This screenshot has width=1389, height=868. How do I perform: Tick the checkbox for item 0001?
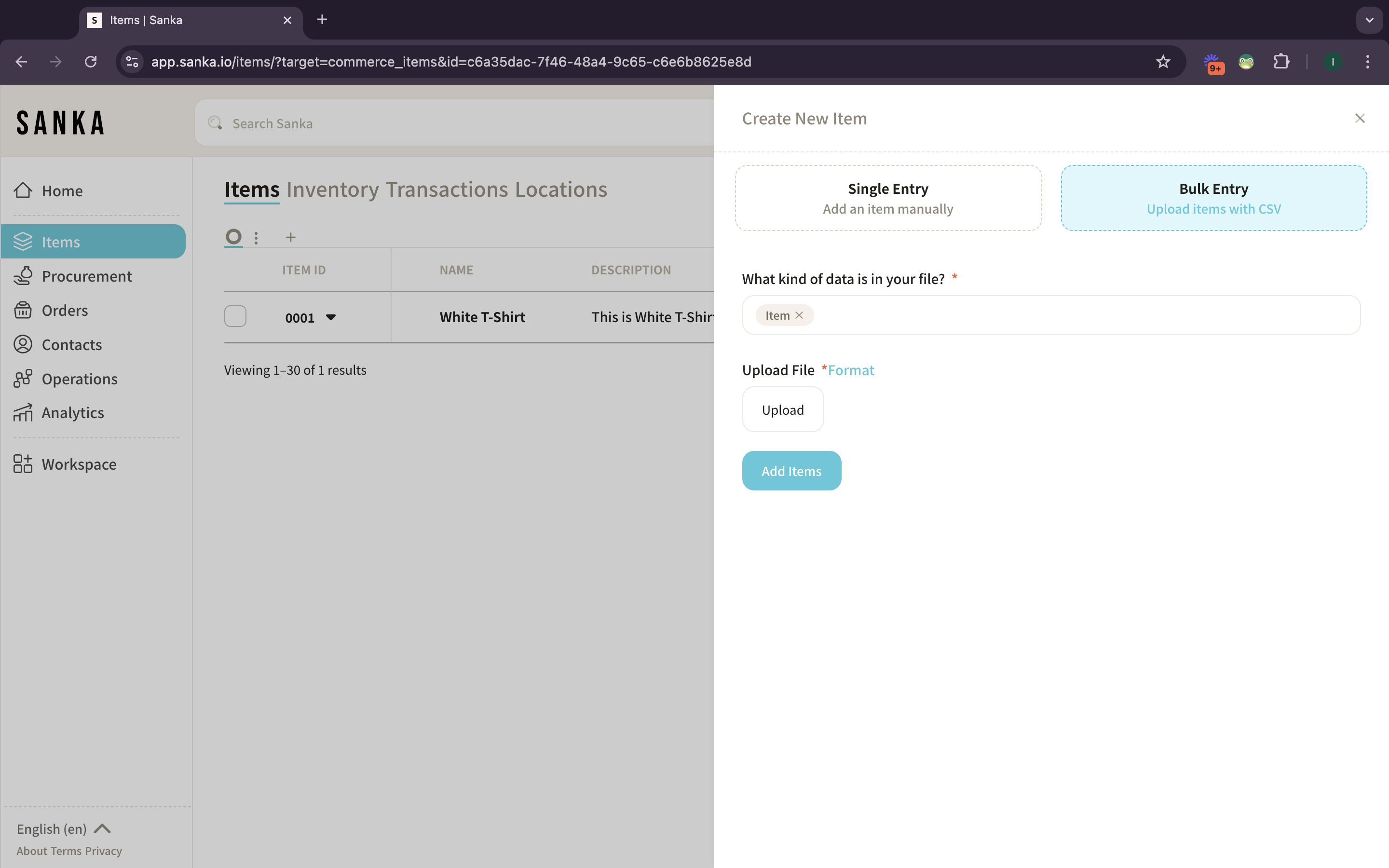coord(235,316)
